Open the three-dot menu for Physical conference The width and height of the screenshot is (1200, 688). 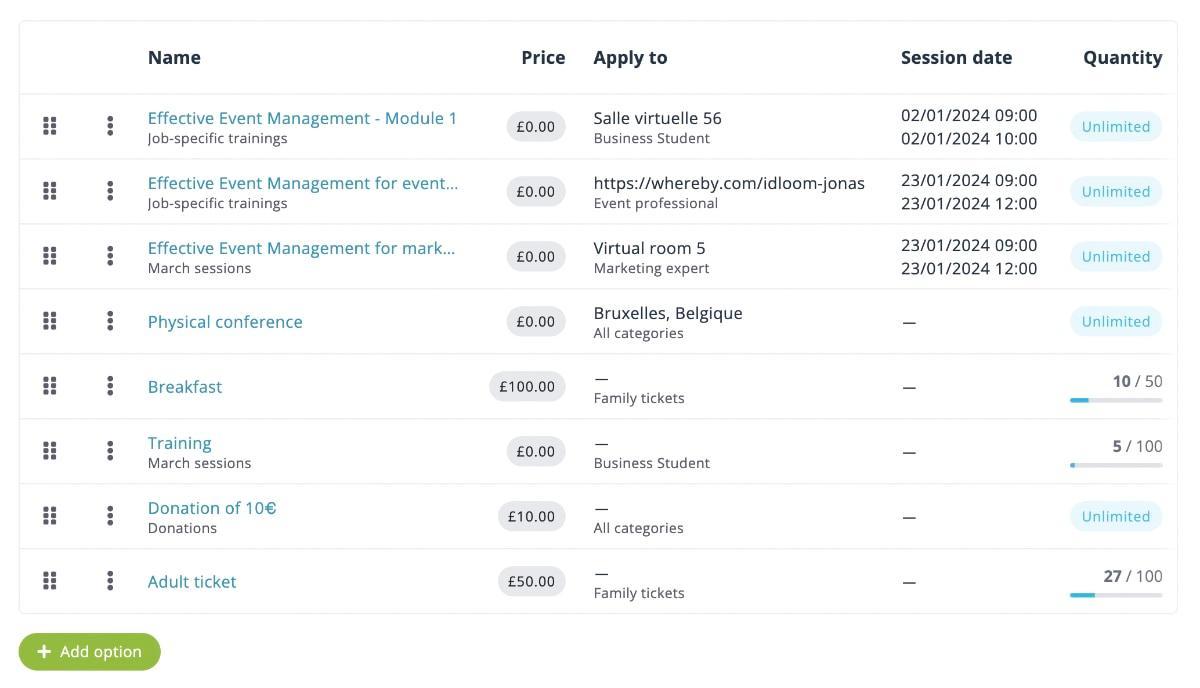pyautogui.click(x=110, y=321)
